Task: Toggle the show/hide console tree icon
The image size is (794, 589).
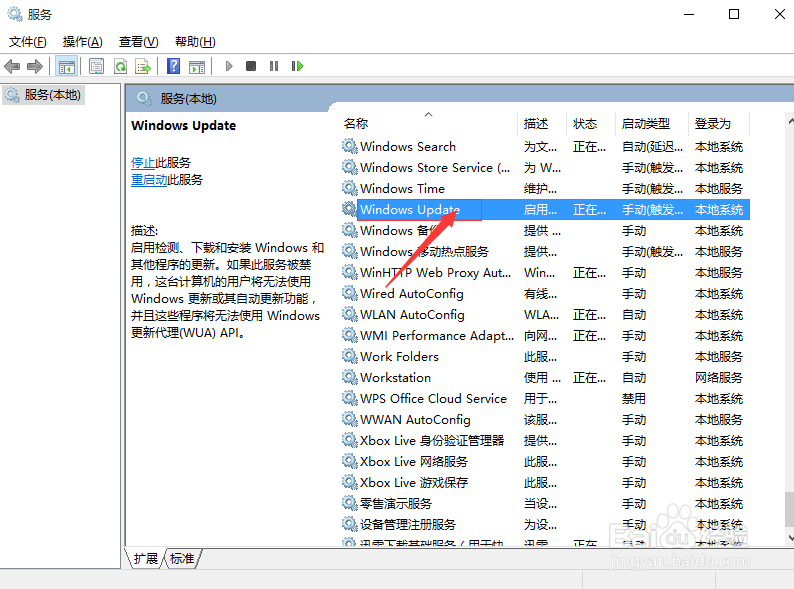Action: [x=66, y=66]
